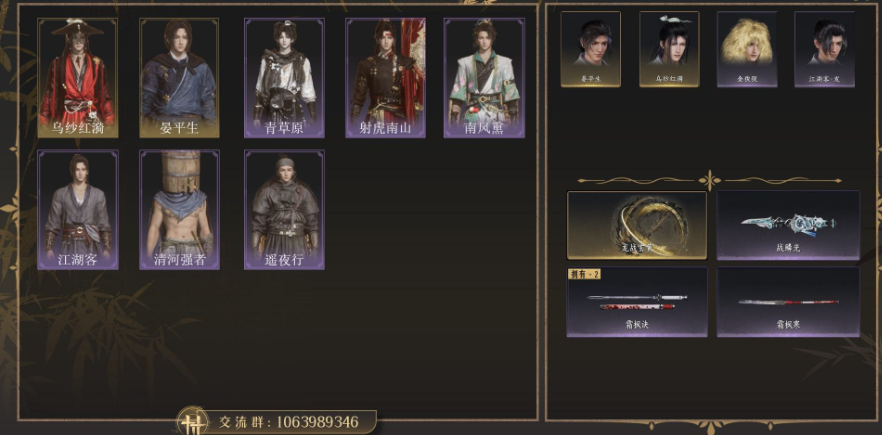The height and width of the screenshot is (435, 882).
Task: Pick the 遥夜行 dark outfit card
Action: (284, 209)
